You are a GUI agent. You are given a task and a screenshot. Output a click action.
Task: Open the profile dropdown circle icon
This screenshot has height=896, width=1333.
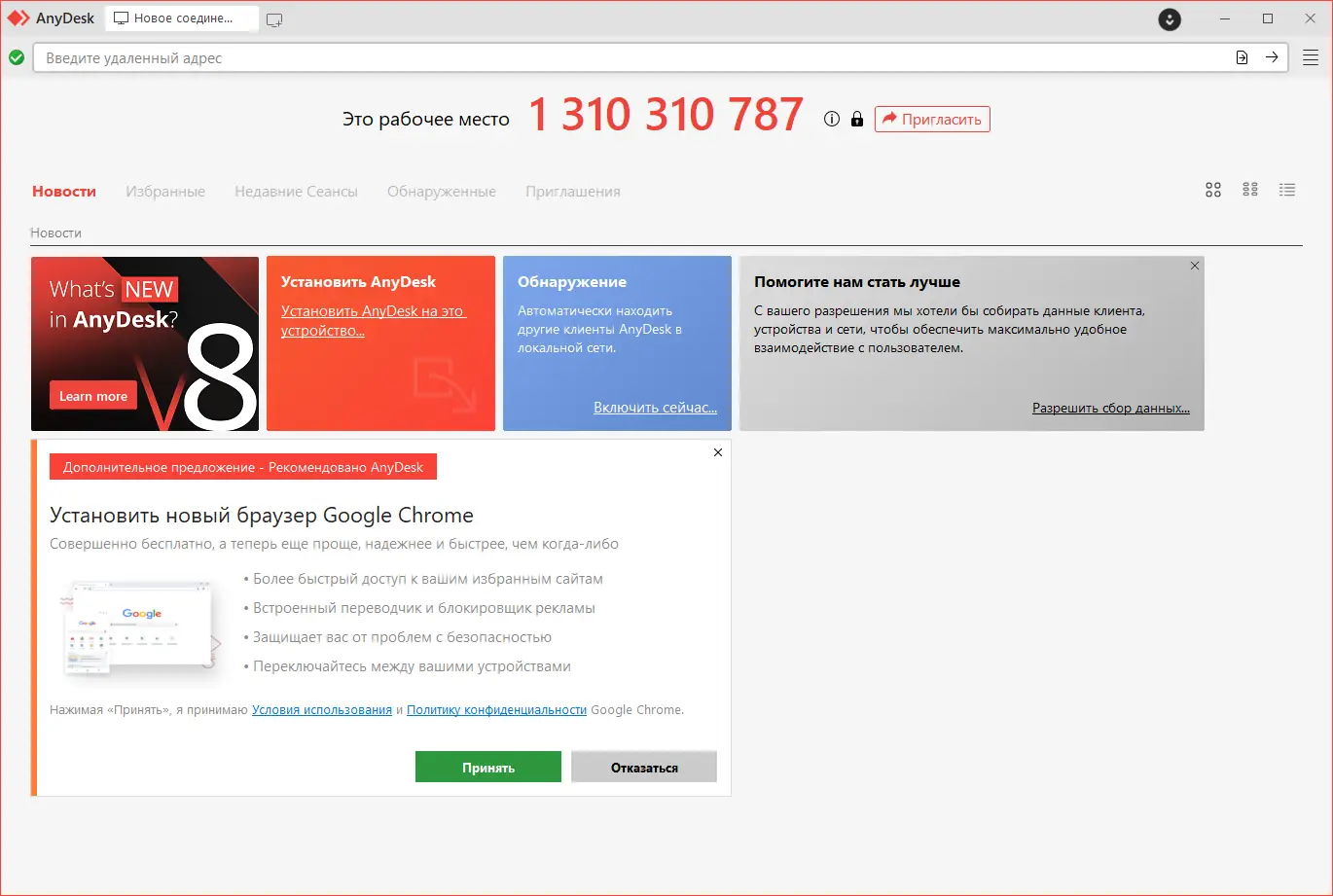tap(1170, 19)
